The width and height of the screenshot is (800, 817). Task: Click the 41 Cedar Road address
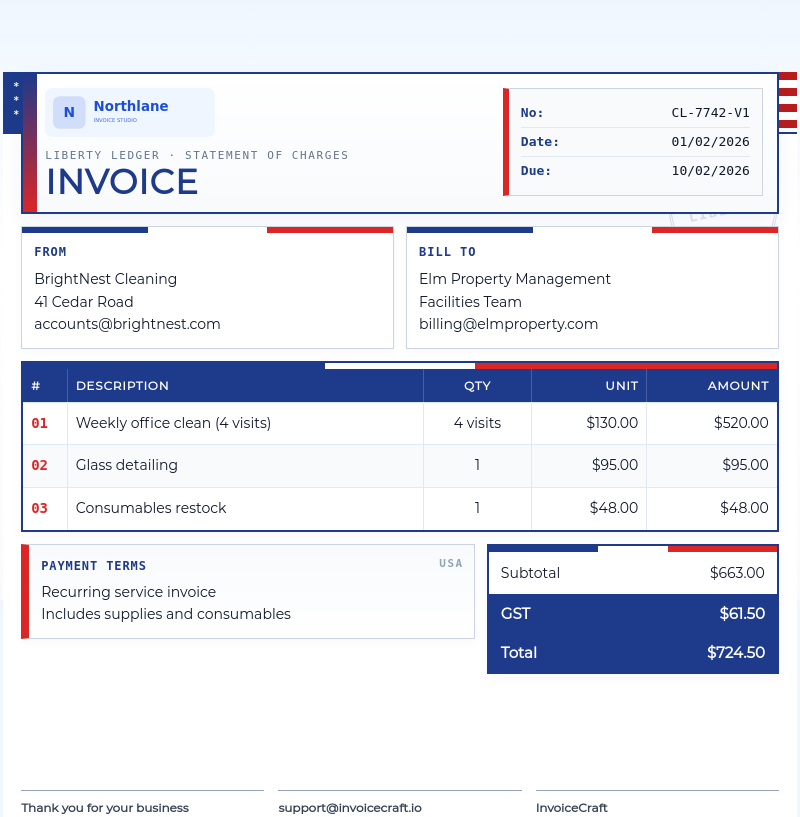(x=84, y=302)
